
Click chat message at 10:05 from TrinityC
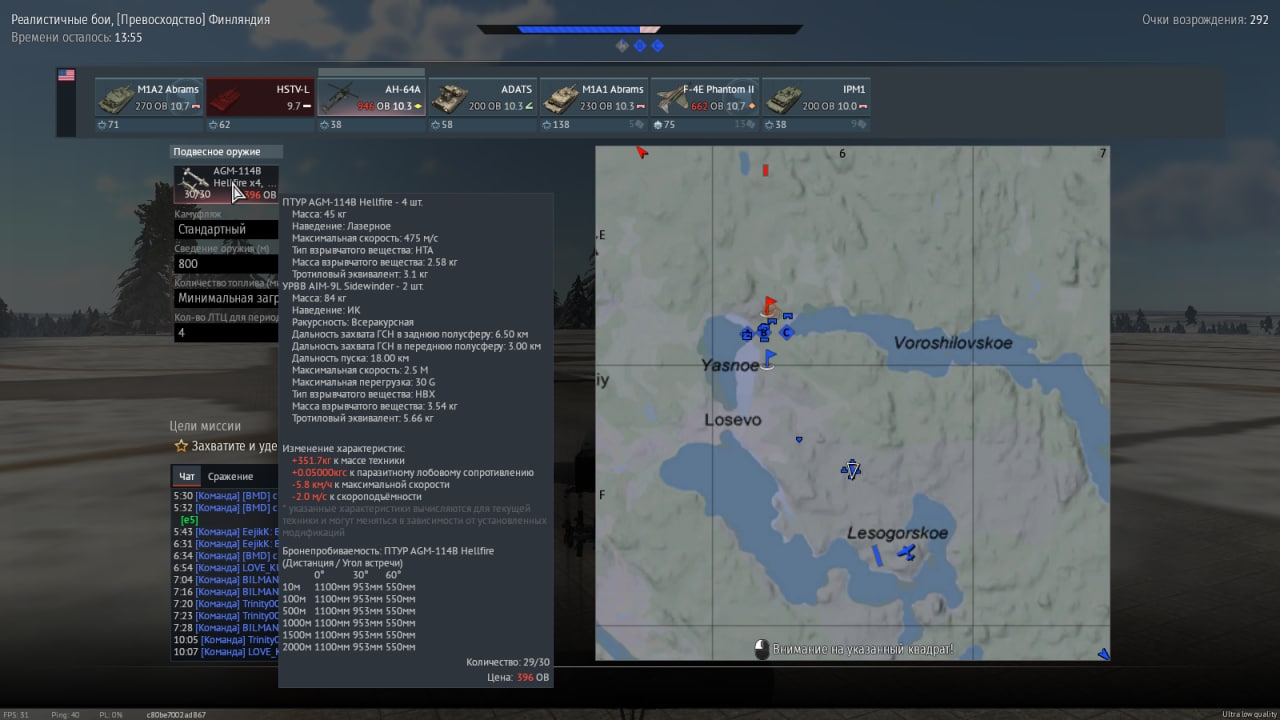(226, 640)
